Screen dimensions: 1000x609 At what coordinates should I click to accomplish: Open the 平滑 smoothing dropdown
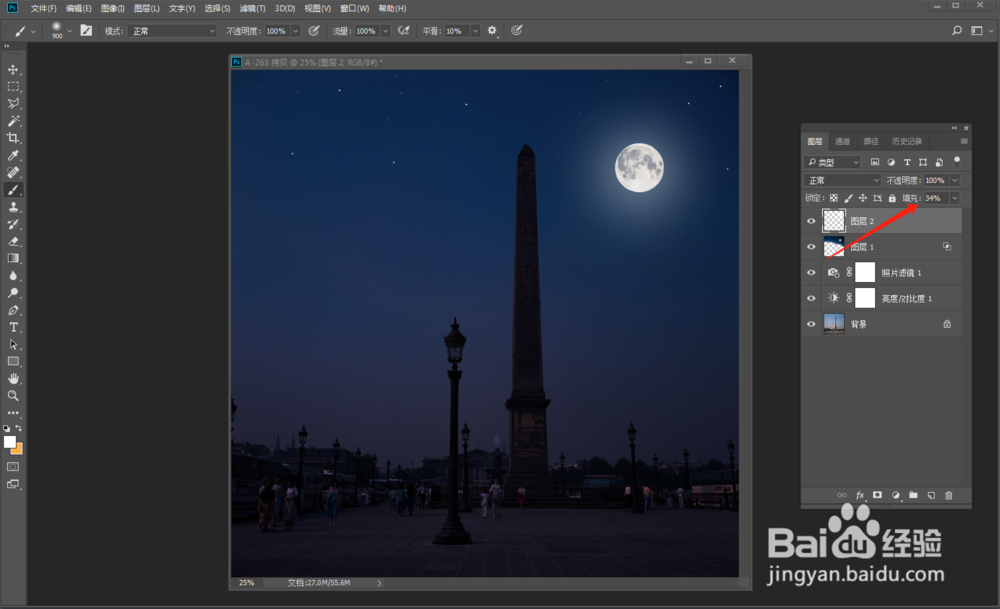(x=475, y=31)
